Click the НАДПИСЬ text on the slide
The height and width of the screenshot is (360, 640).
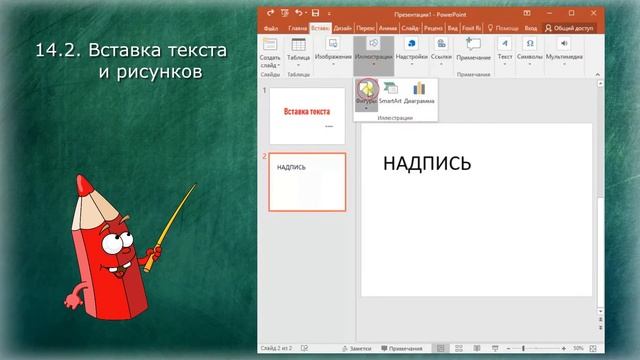427,163
